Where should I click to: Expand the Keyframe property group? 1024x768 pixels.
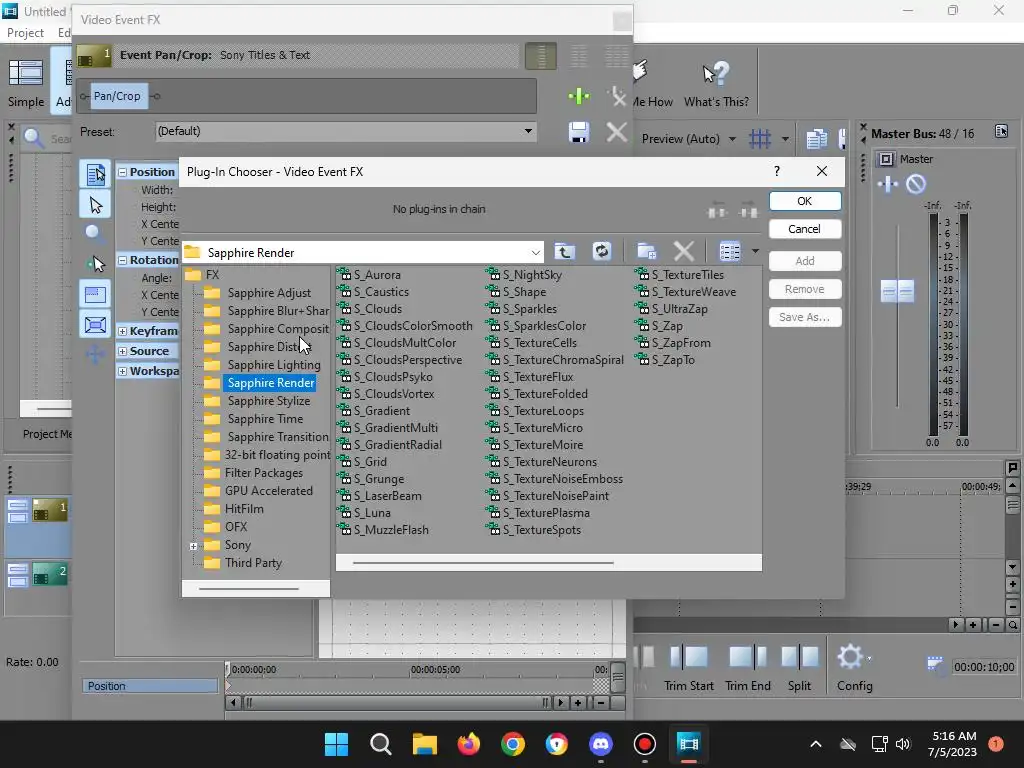tap(122, 331)
